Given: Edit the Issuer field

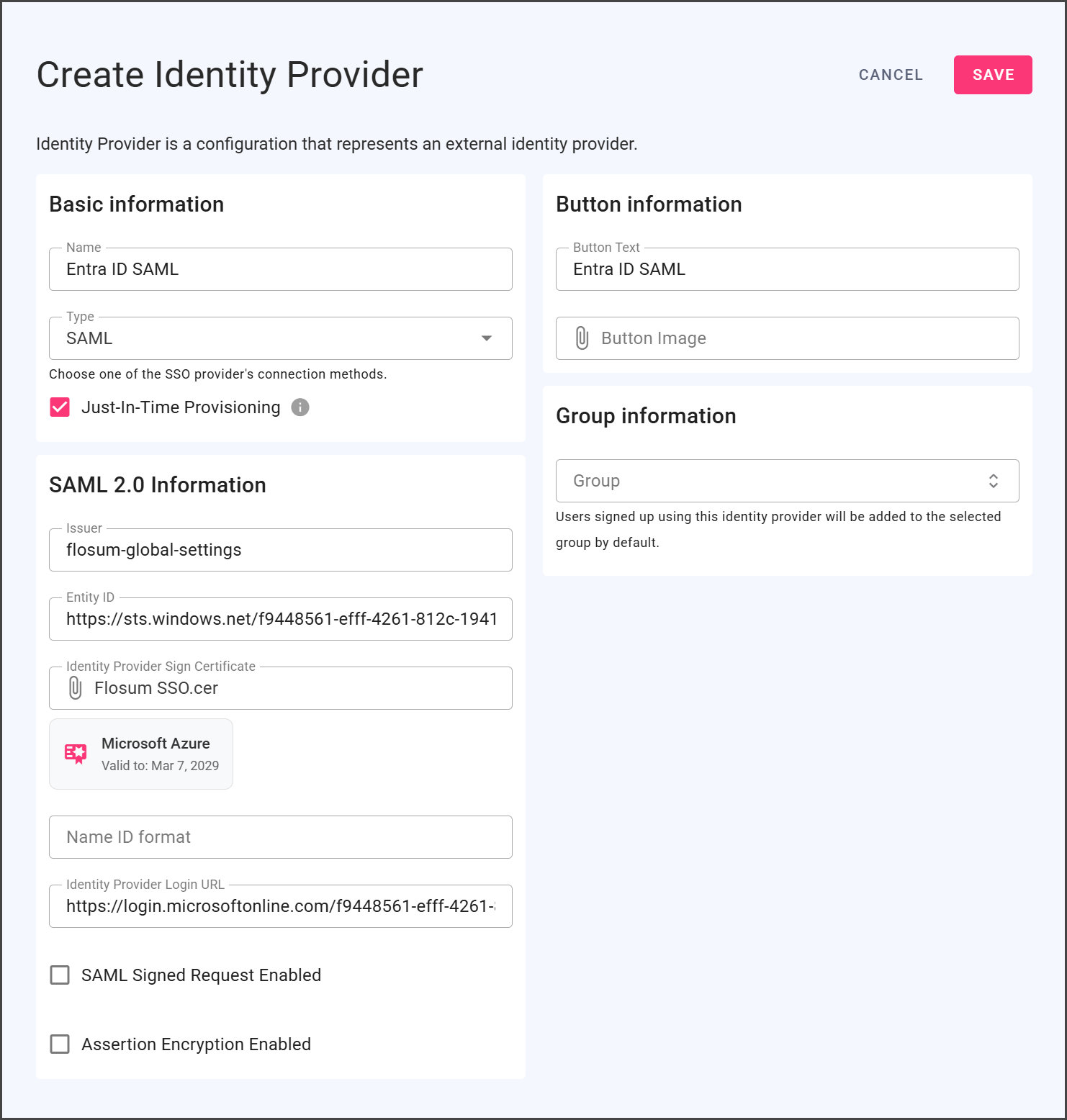Looking at the screenshot, I should [x=281, y=550].
